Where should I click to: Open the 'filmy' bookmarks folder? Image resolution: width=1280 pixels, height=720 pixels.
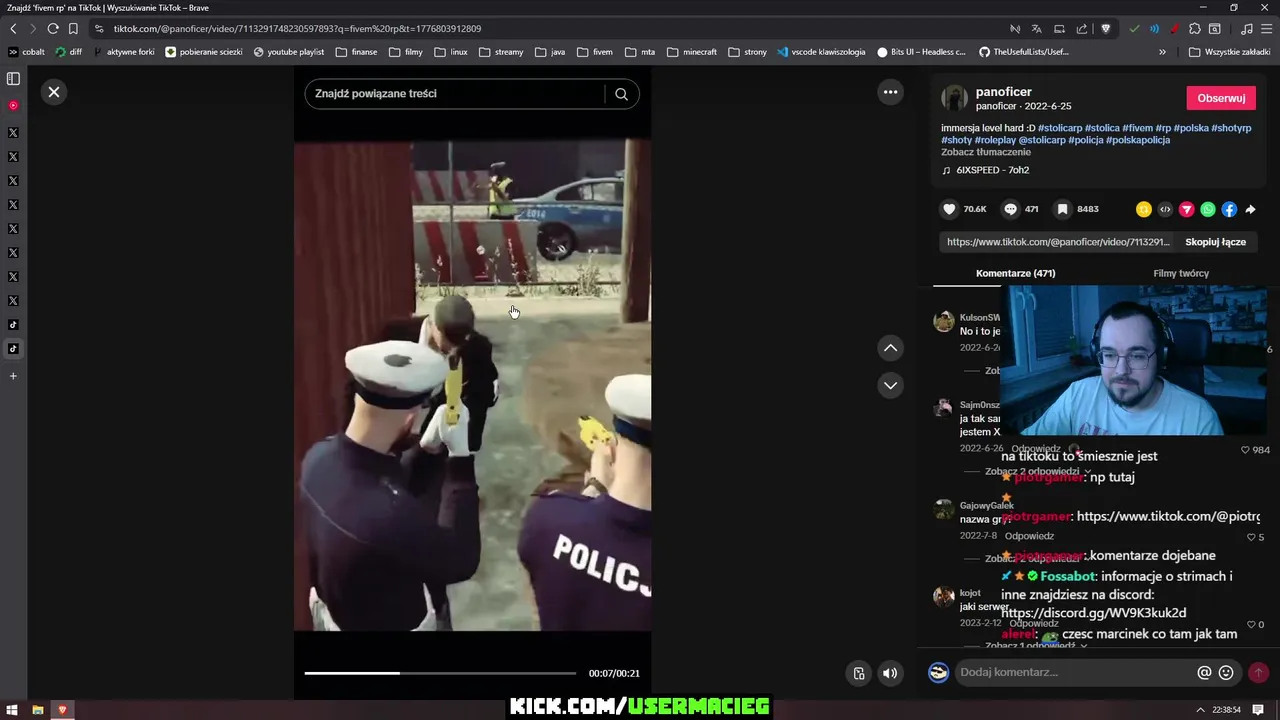[405, 52]
